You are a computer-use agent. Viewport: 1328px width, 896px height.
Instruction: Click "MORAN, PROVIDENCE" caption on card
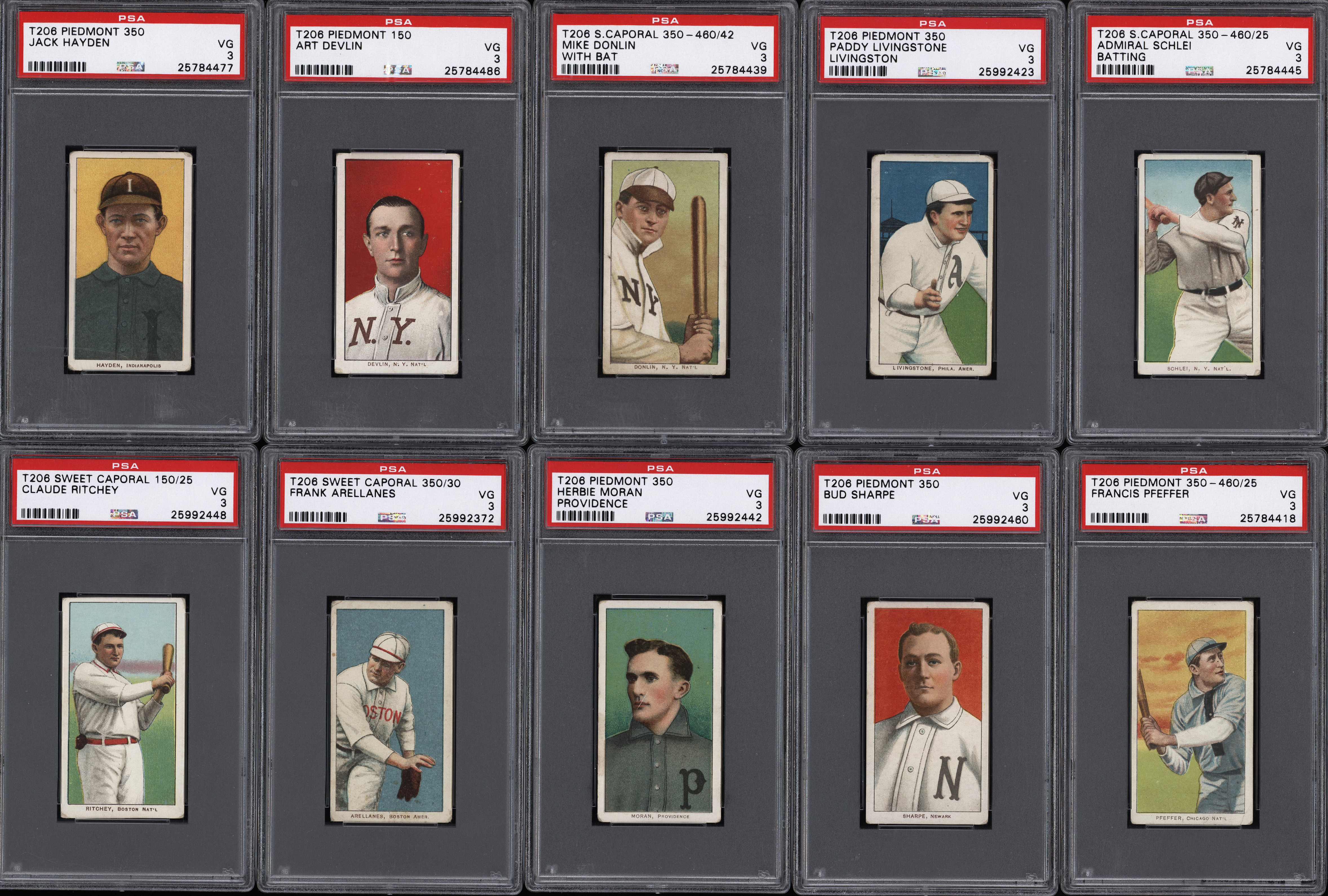tap(660, 816)
